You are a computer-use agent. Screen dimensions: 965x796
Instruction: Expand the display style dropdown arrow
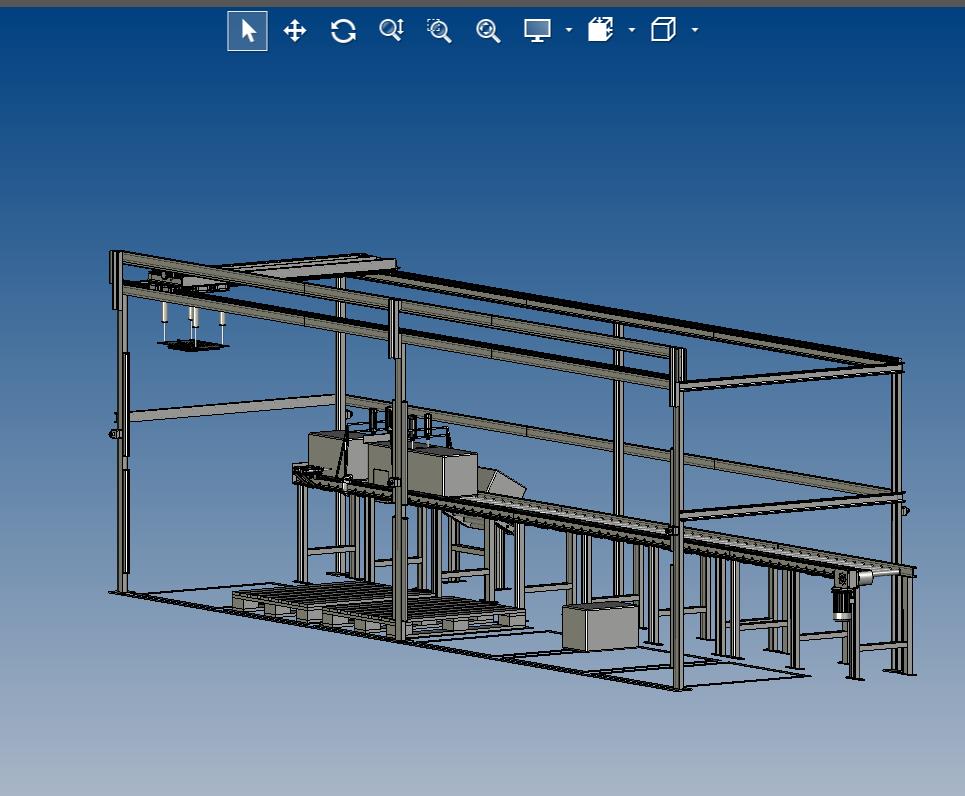569,30
